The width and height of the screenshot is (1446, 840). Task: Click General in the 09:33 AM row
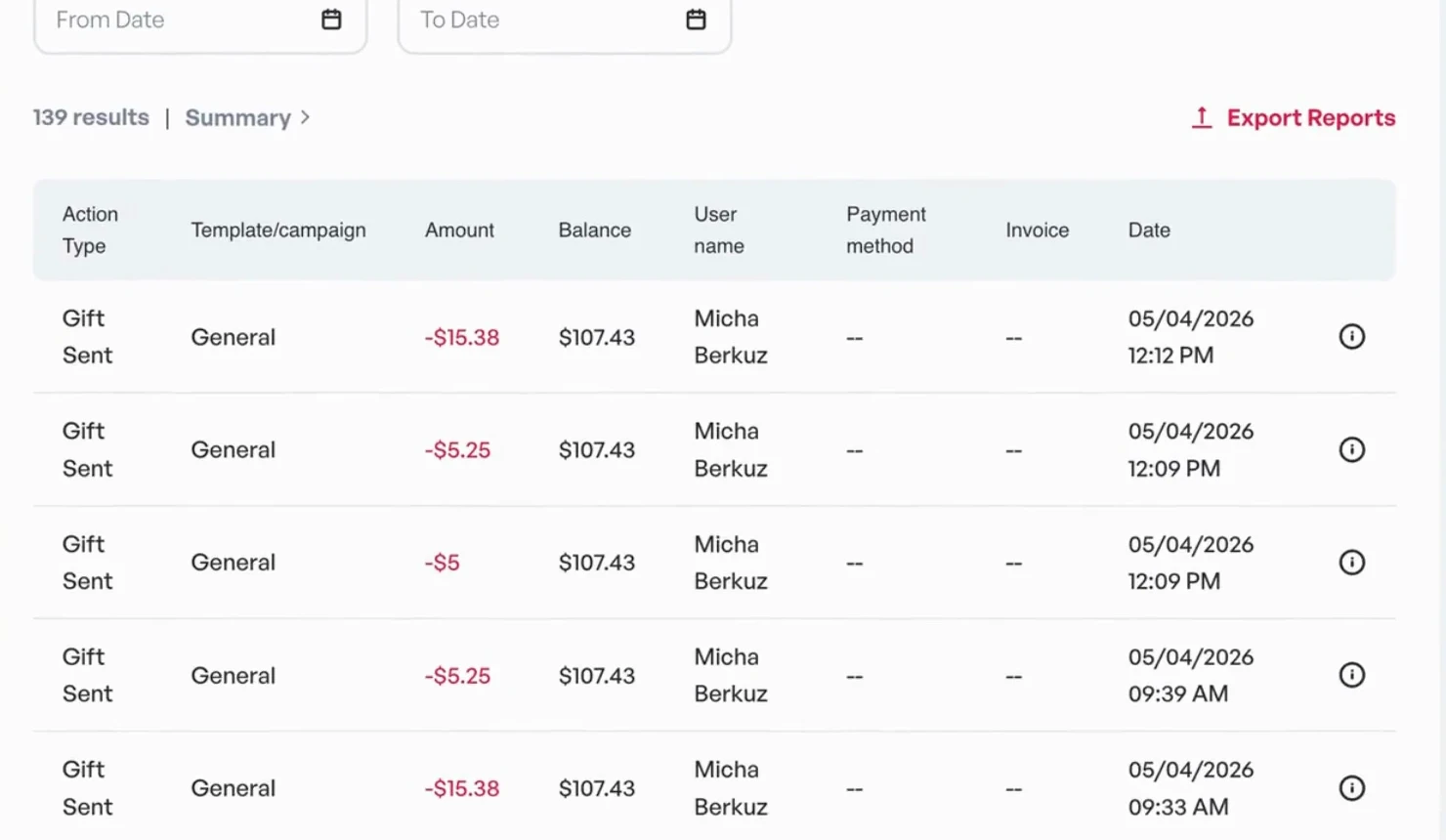pyautogui.click(x=233, y=788)
